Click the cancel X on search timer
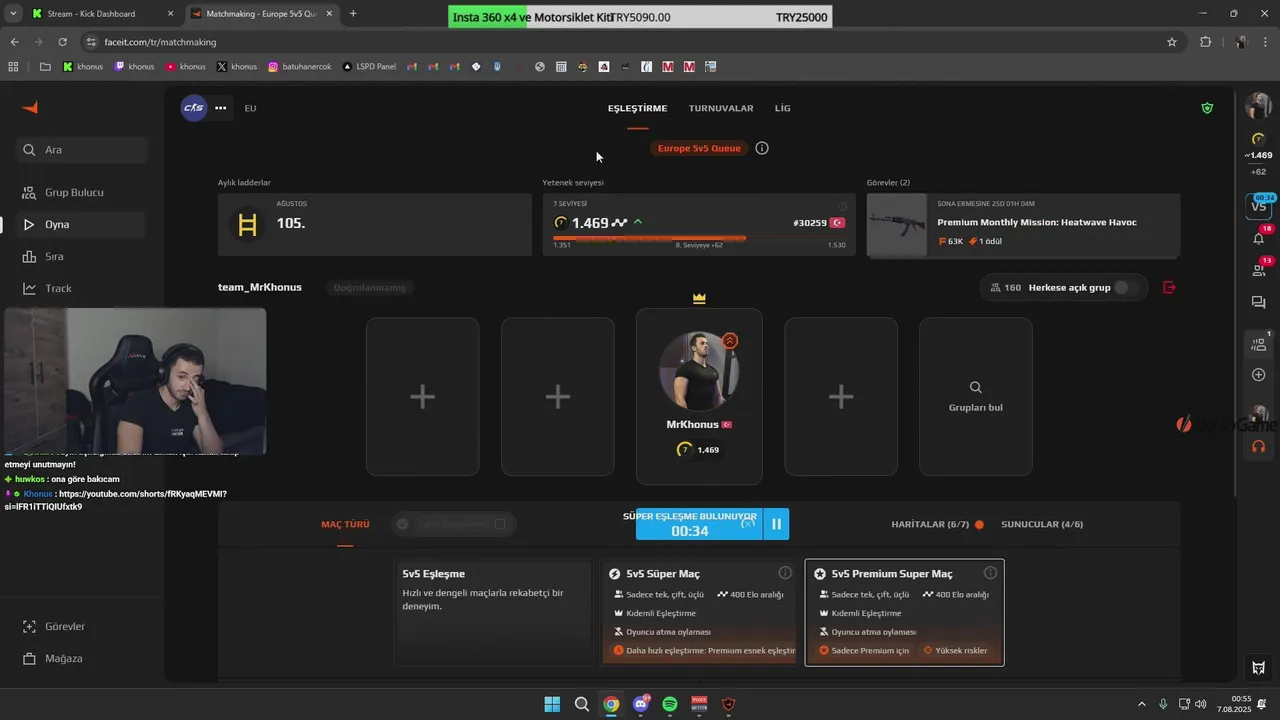 [748, 524]
